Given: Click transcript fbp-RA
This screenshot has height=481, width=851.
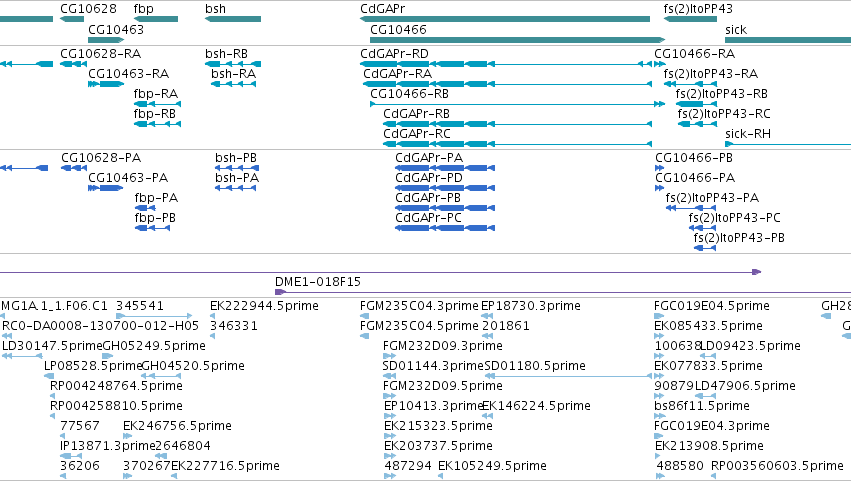Looking at the screenshot, I should [156, 94].
